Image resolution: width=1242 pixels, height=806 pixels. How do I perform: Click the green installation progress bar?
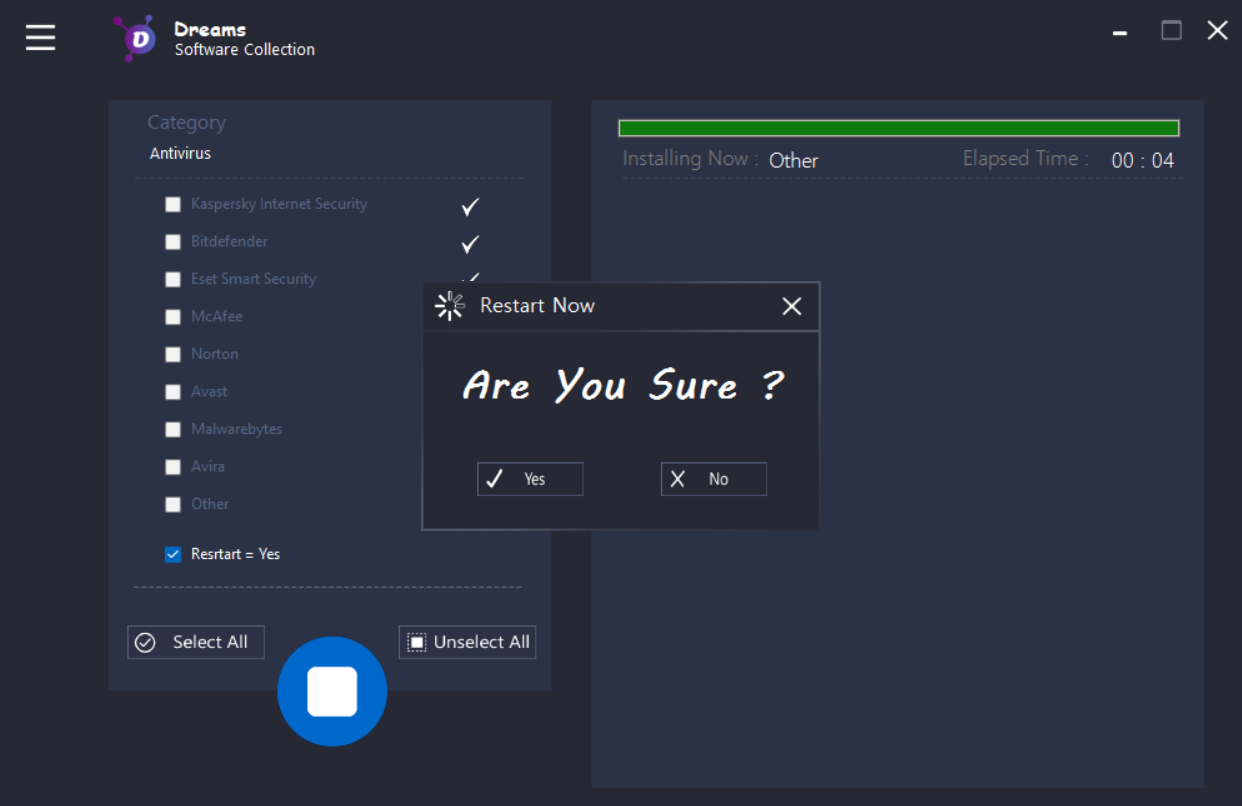898,128
